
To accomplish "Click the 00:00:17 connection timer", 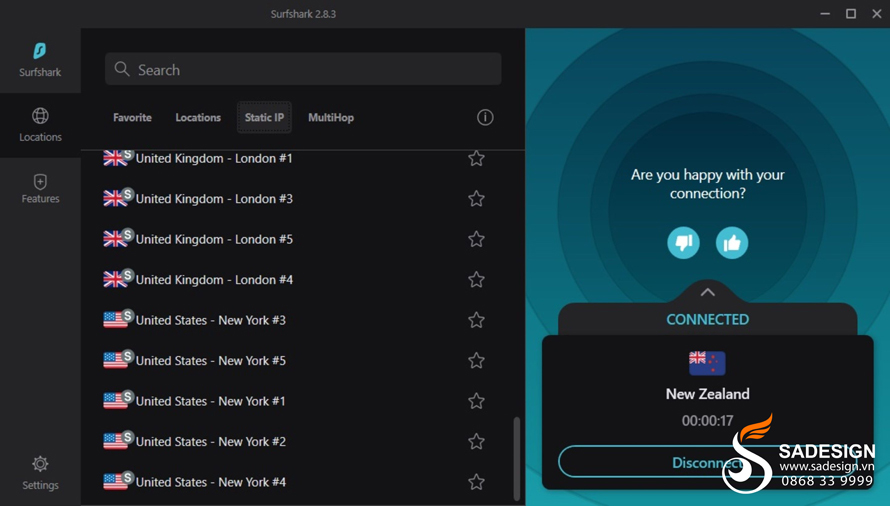I will (707, 421).
